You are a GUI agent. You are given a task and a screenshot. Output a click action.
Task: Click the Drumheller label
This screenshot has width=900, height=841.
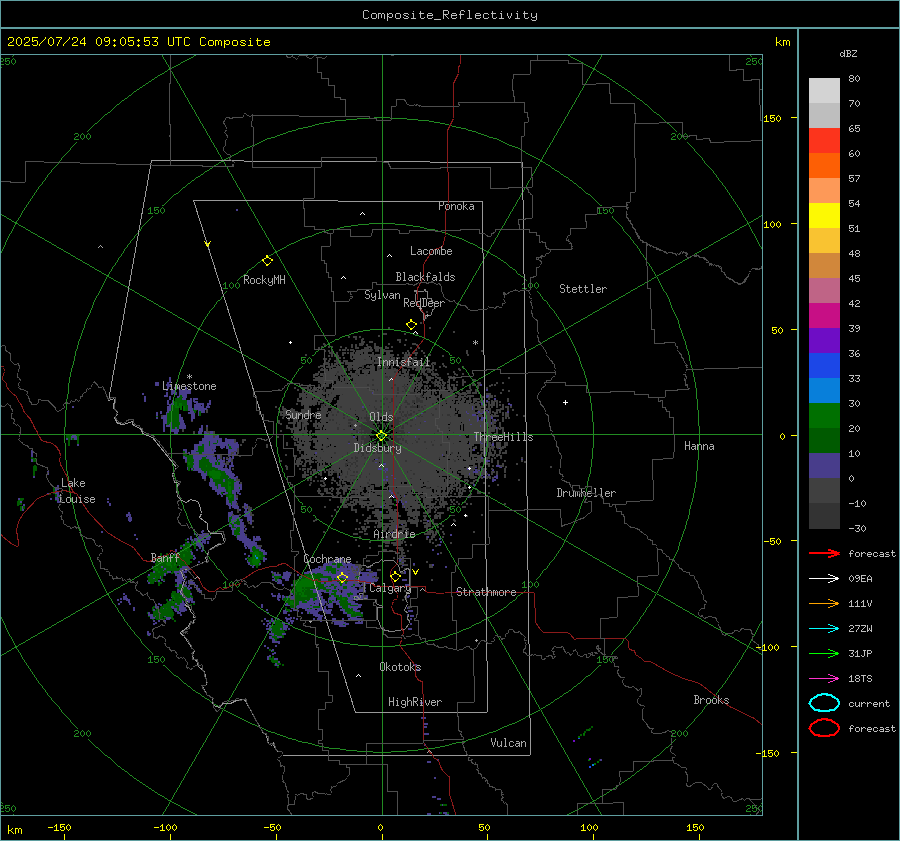coord(586,493)
